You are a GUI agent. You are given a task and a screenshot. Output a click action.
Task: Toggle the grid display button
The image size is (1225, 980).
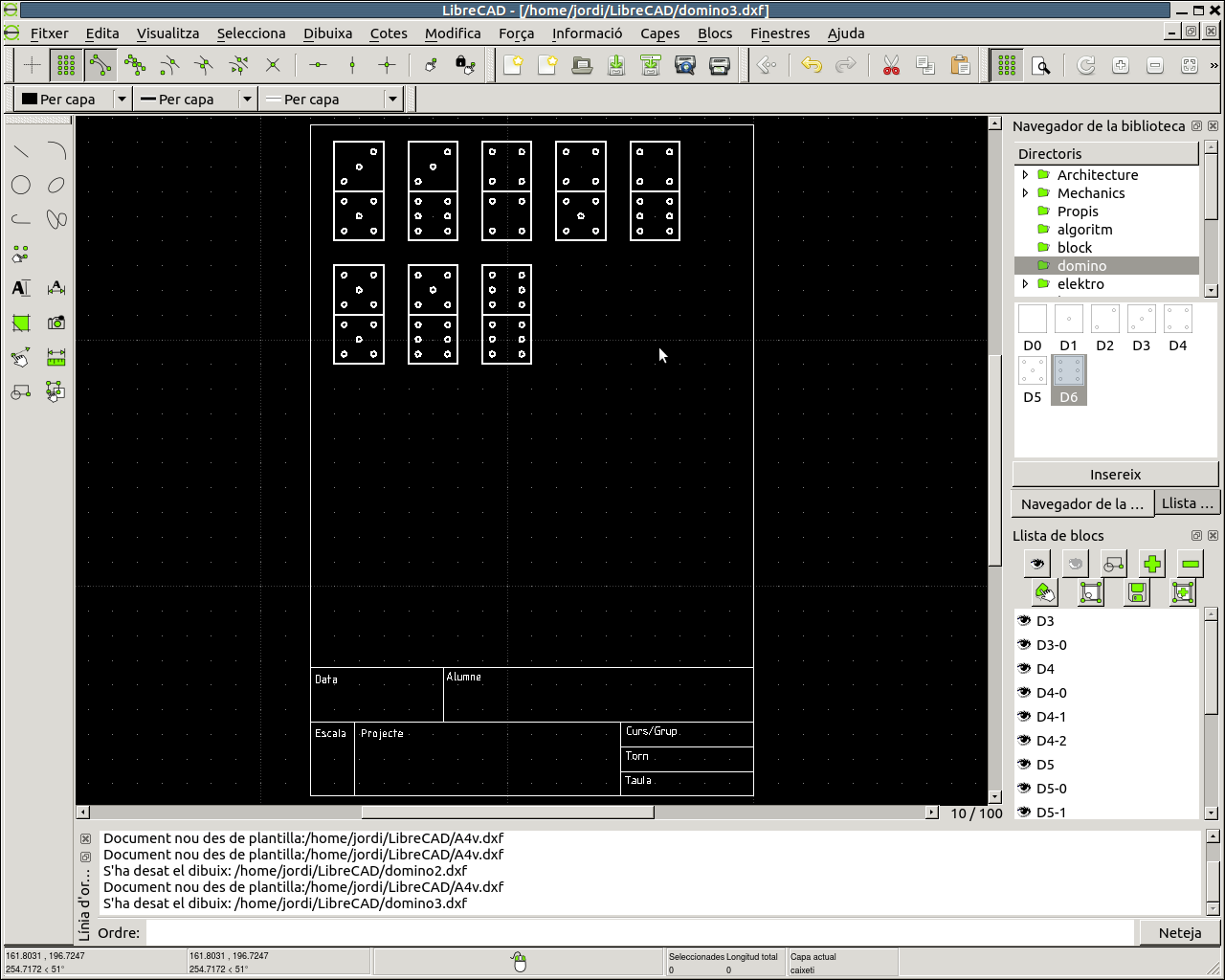[x=1007, y=65]
